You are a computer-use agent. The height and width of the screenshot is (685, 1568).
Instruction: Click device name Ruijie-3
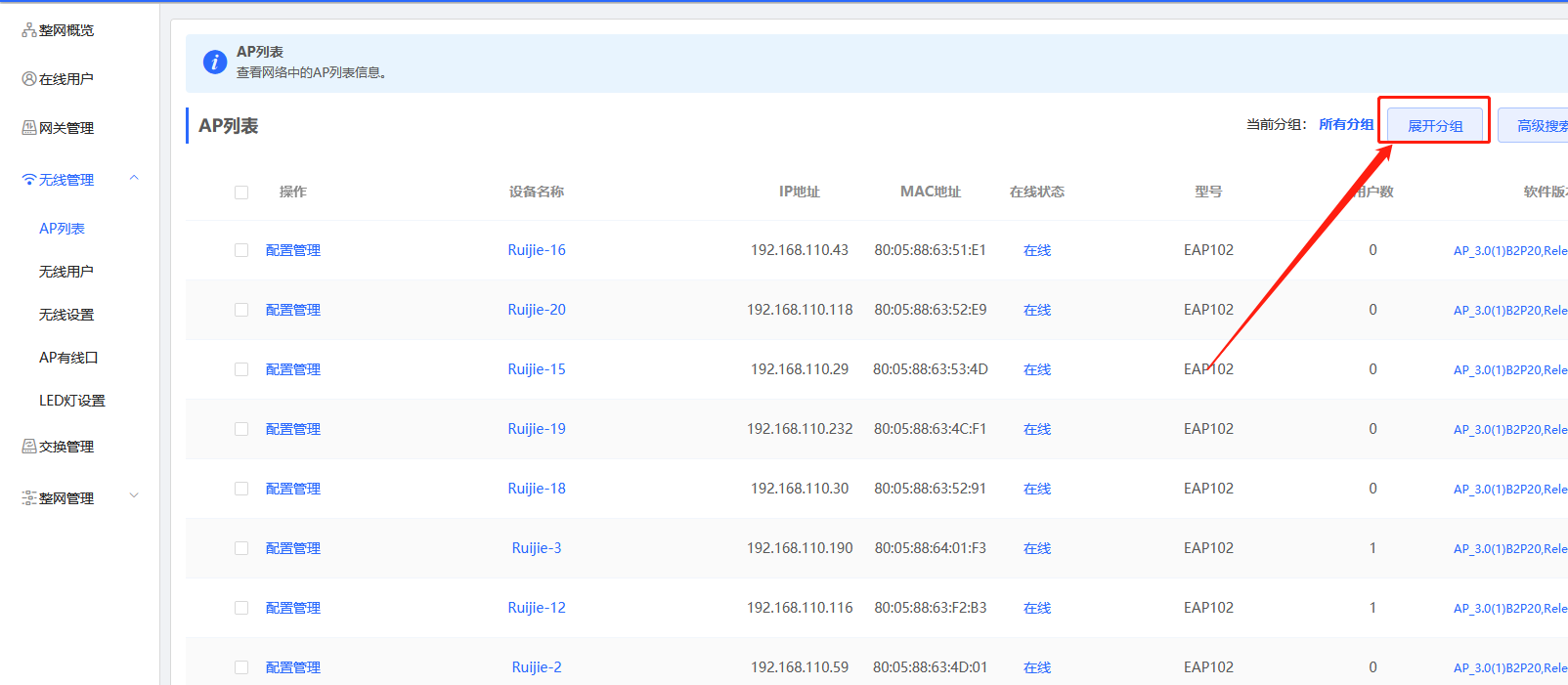[x=537, y=548]
